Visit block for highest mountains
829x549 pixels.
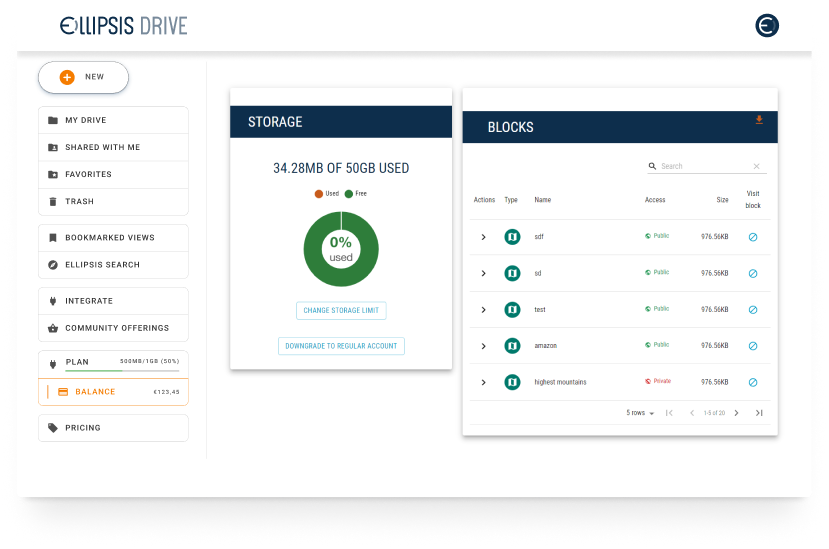tap(753, 382)
